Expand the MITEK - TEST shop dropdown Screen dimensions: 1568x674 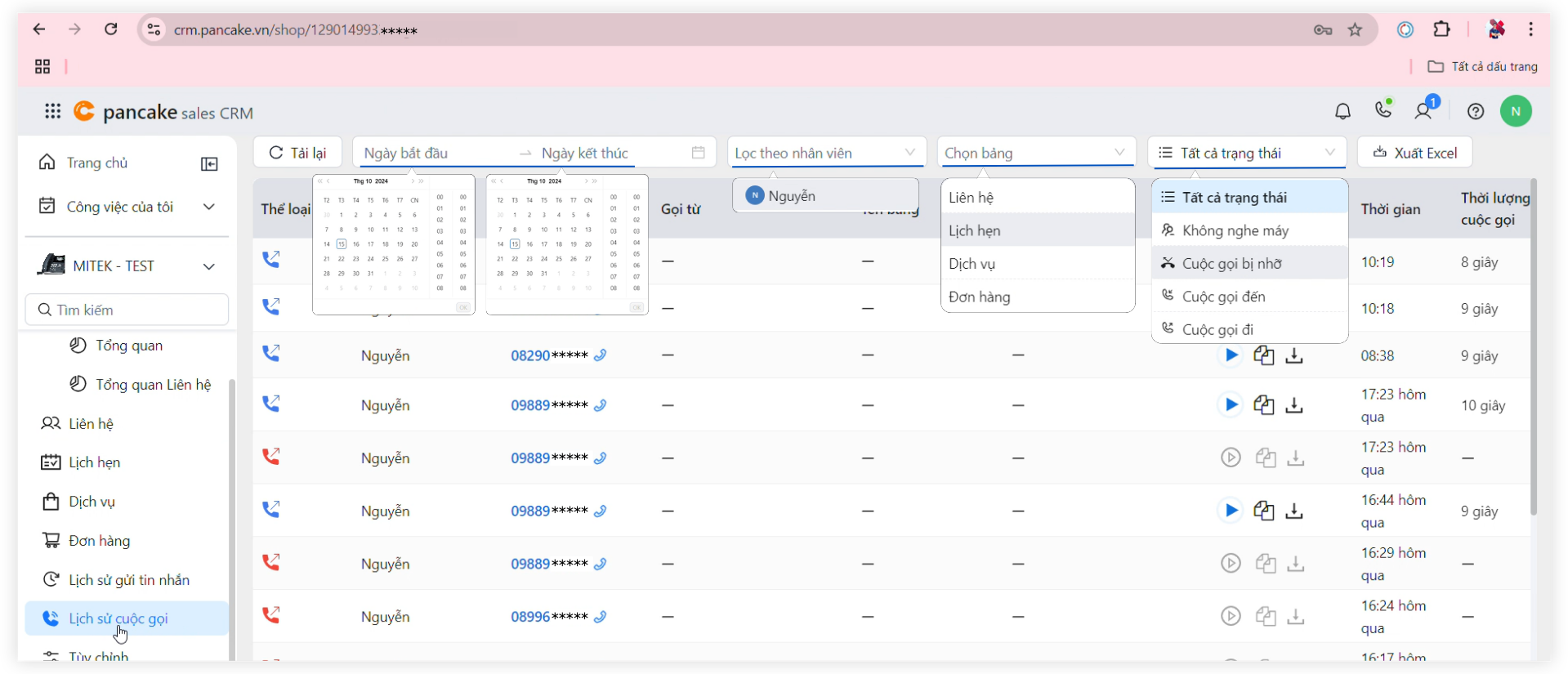point(209,266)
